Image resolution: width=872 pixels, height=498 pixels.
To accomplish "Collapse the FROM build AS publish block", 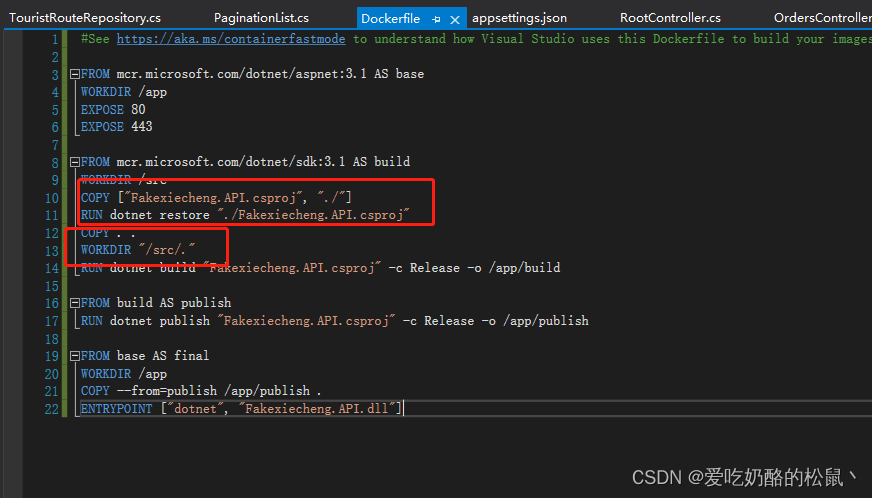I will click(x=75, y=303).
